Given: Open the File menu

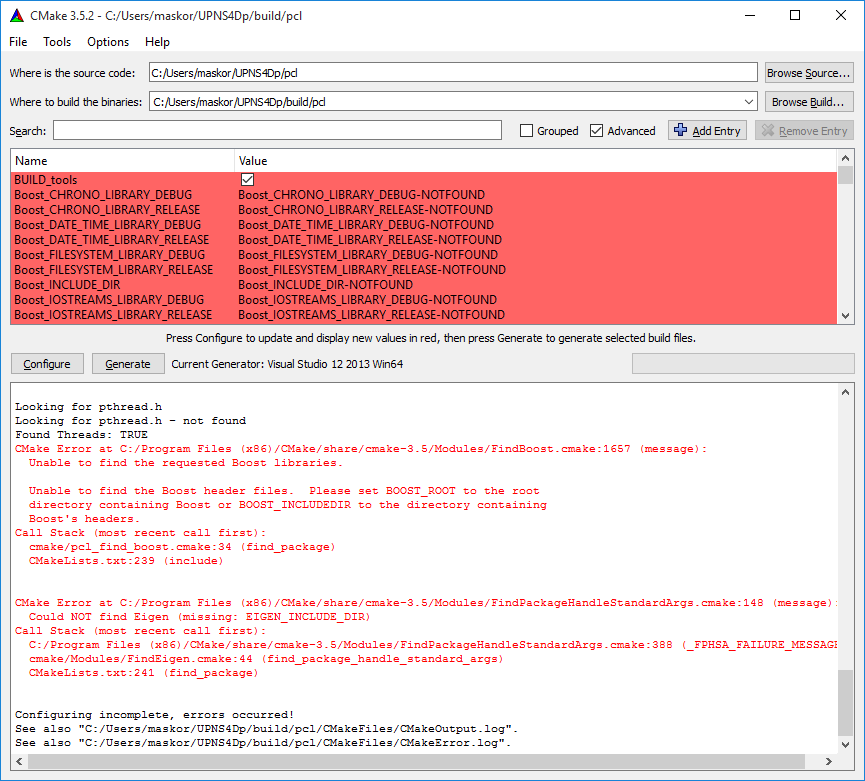Looking at the screenshot, I should [x=18, y=42].
